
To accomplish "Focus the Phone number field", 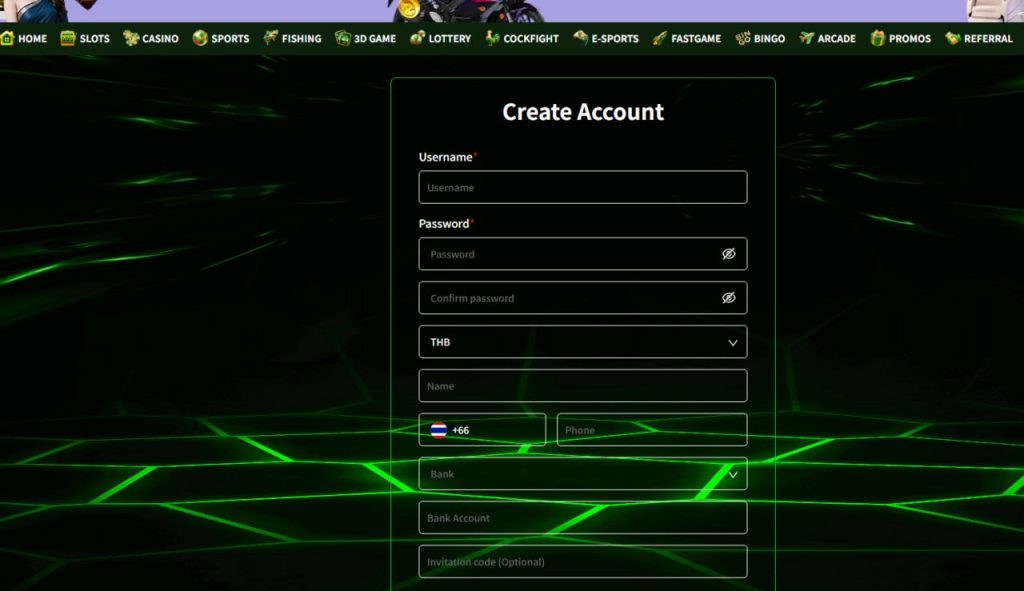I will 651,430.
